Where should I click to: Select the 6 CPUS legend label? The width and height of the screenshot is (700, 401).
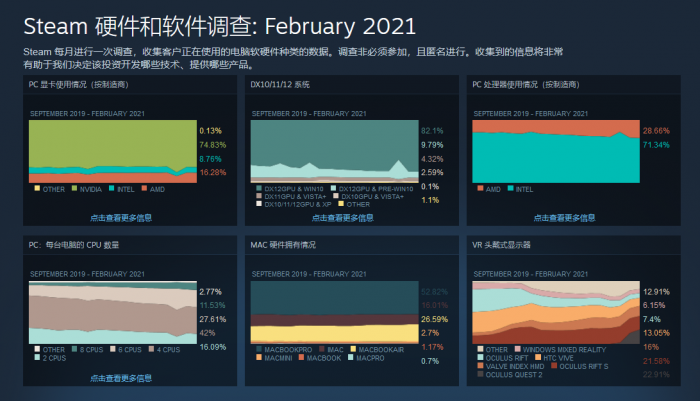[x=130, y=350]
